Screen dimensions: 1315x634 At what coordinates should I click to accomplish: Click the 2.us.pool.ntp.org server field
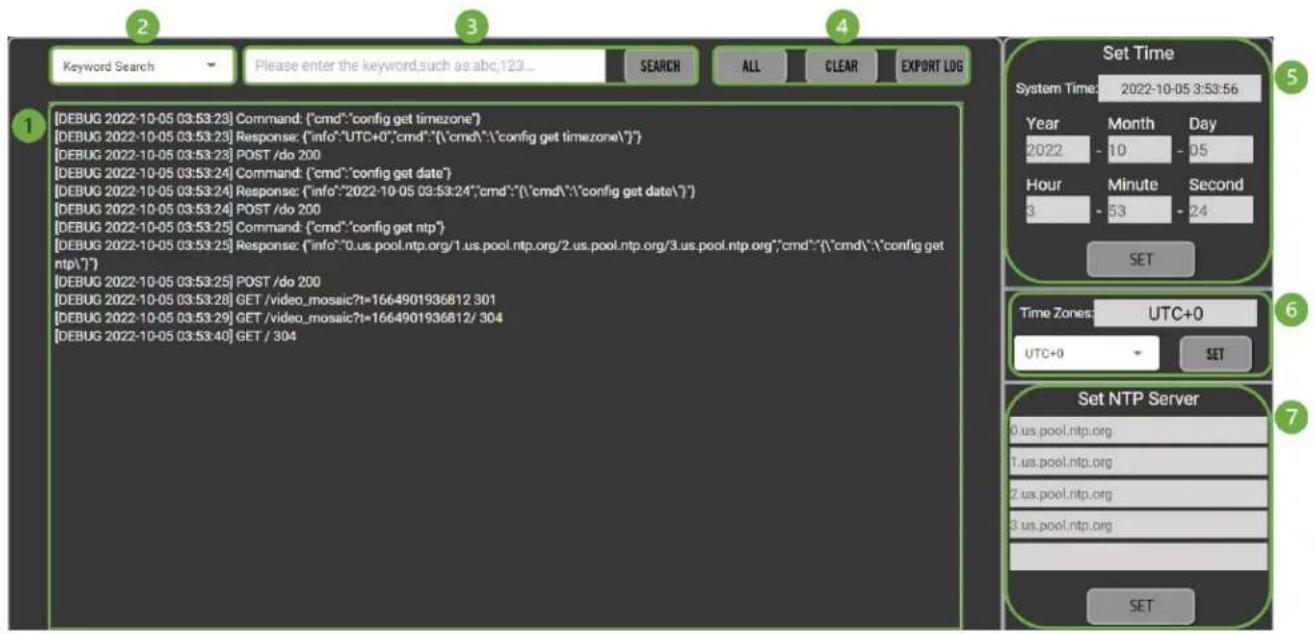point(1138,494)
